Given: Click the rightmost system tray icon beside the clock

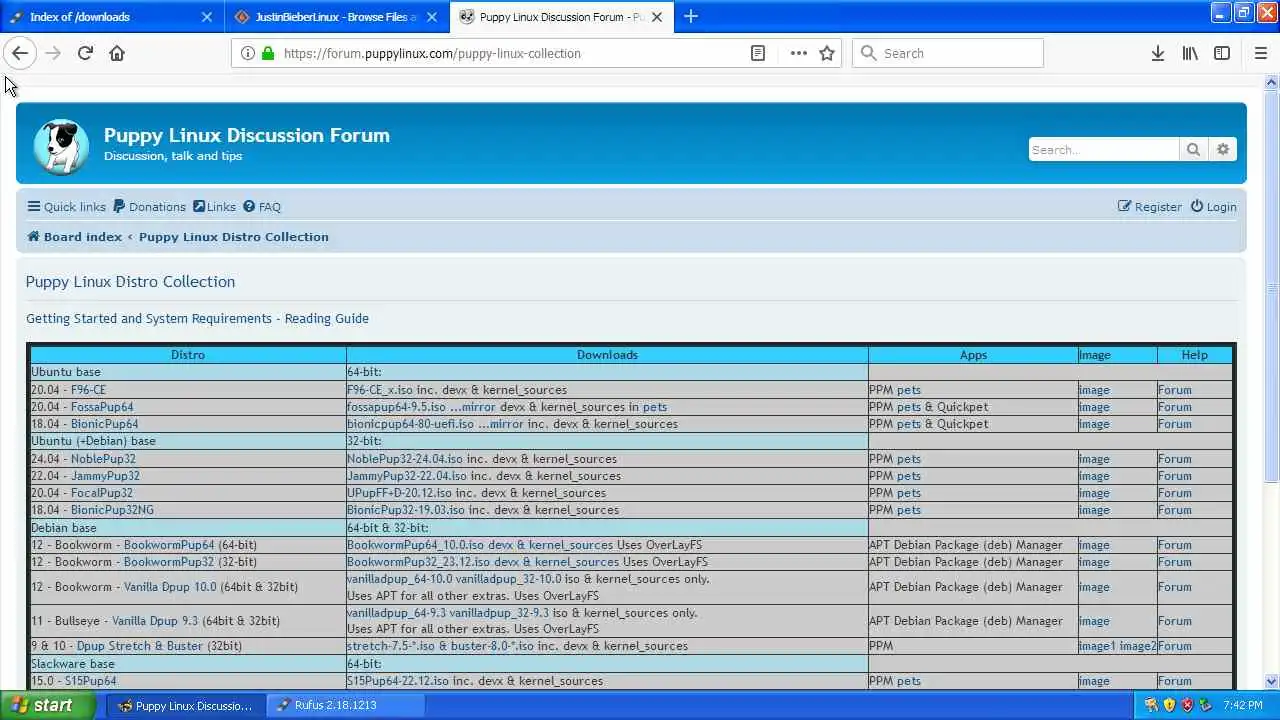Looking at the screenshot, I should (x=1205, y=705).
